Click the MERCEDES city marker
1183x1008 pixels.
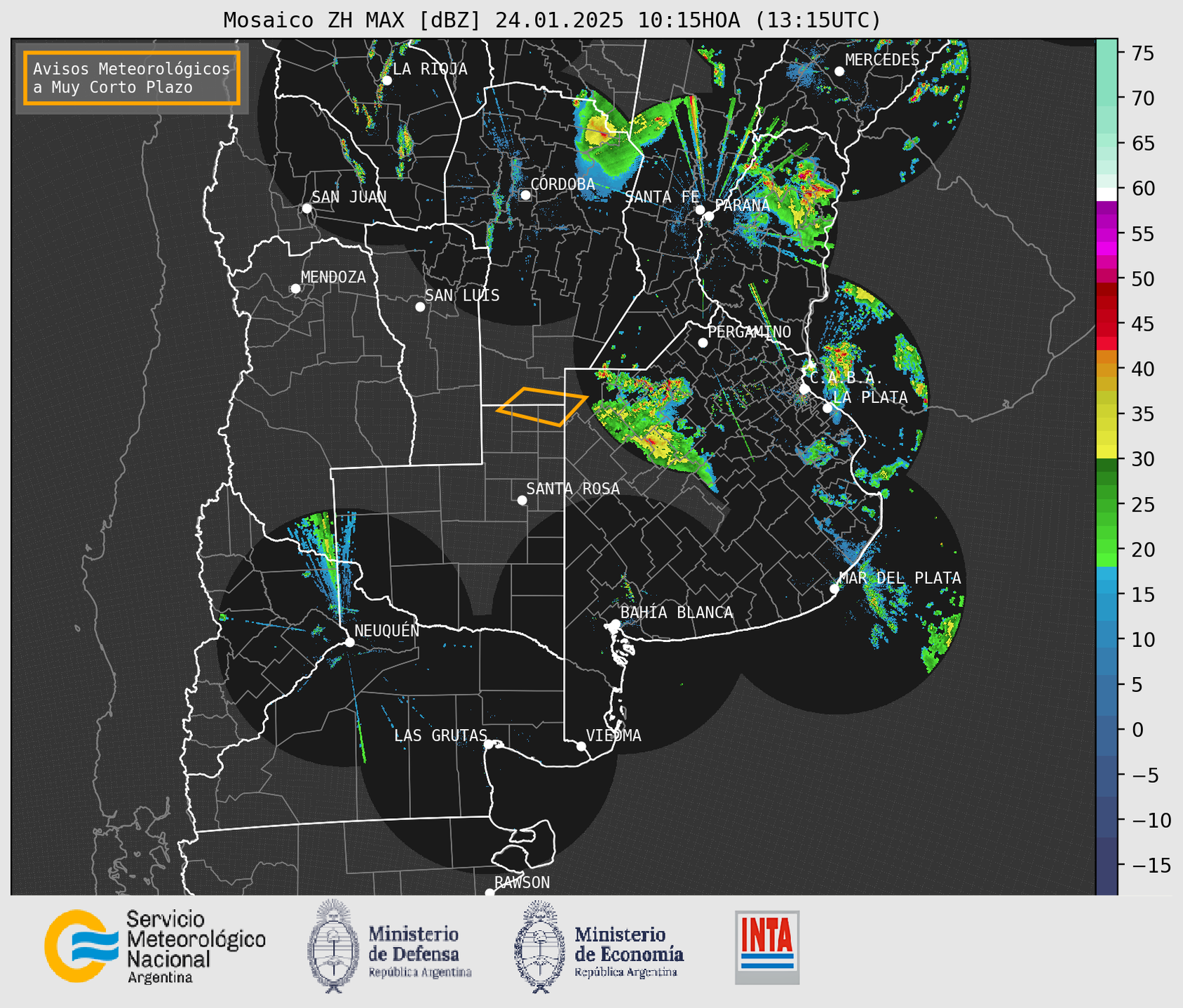coord(839,71)
